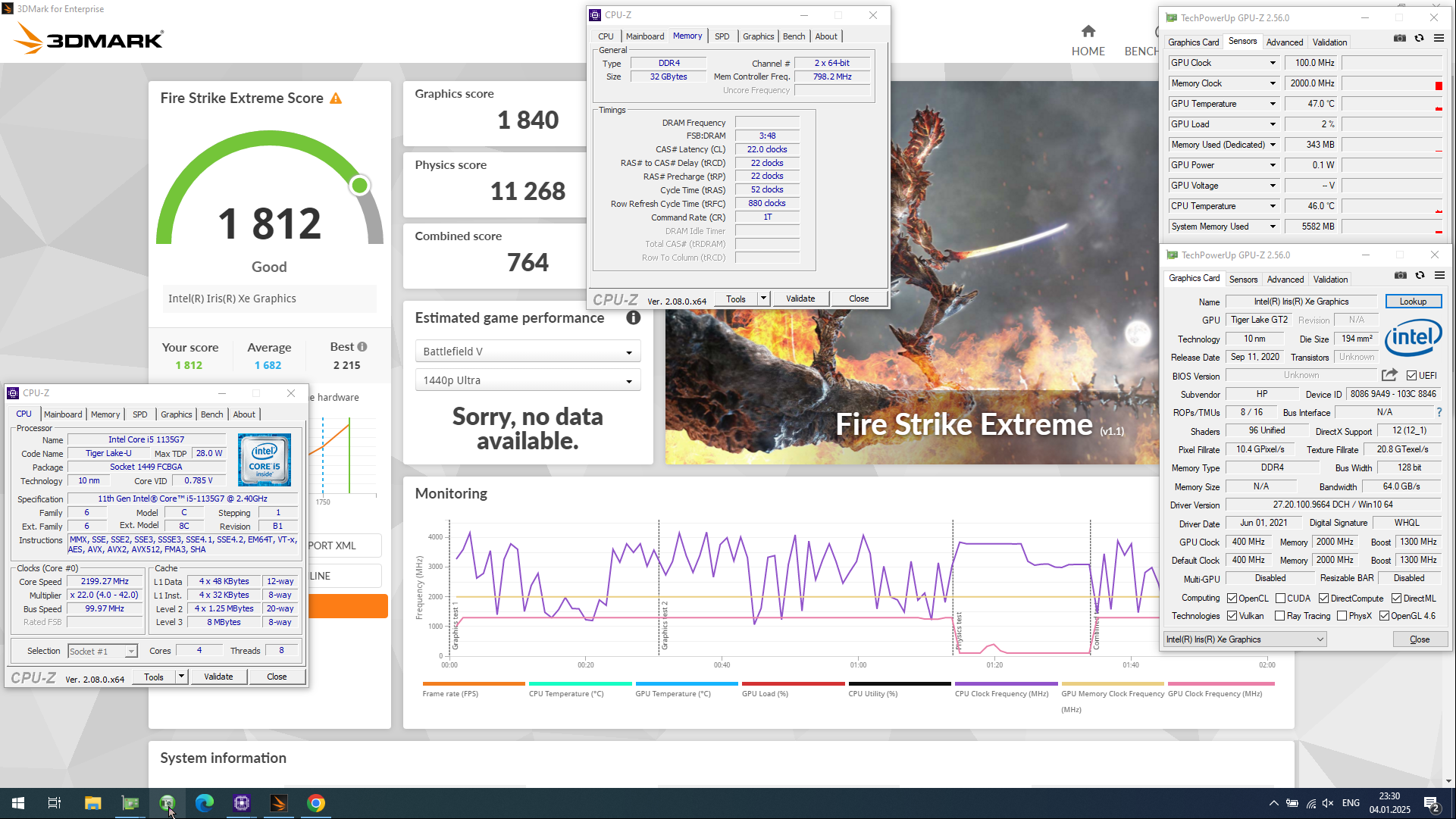Open the Battlefield V game dropdown
This screenshot has width=1456, height=819.
click(528, 352)
